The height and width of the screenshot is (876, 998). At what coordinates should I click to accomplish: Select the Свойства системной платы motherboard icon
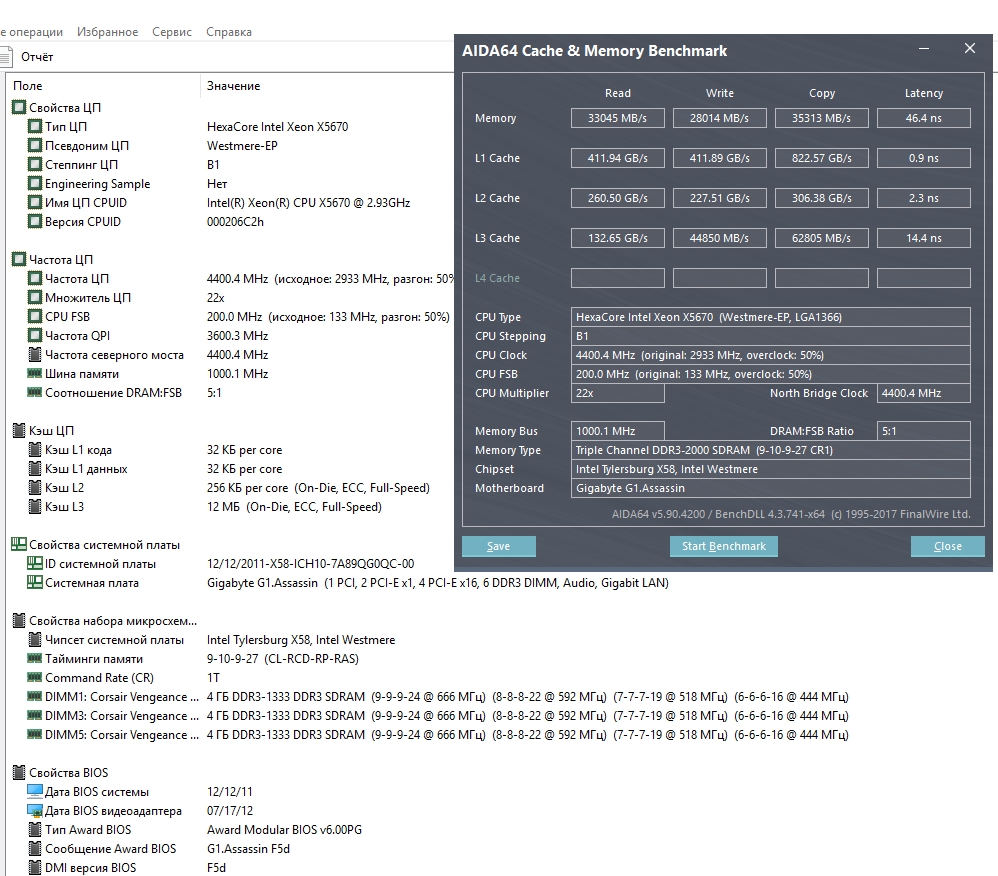click(x=19, y=544)
